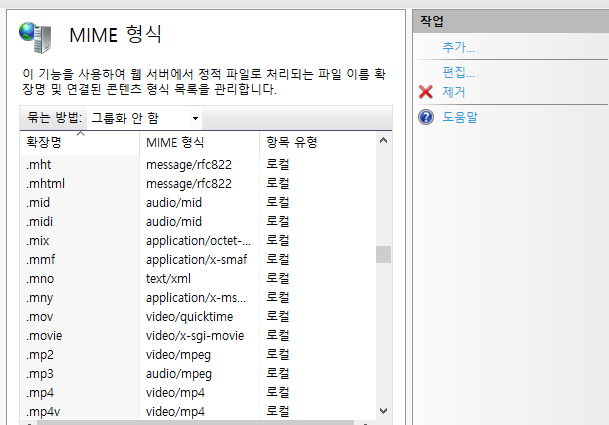Click the video/mp4 cell in .mp4v row
The image size is (609, 425).
(x=175, y=412)
